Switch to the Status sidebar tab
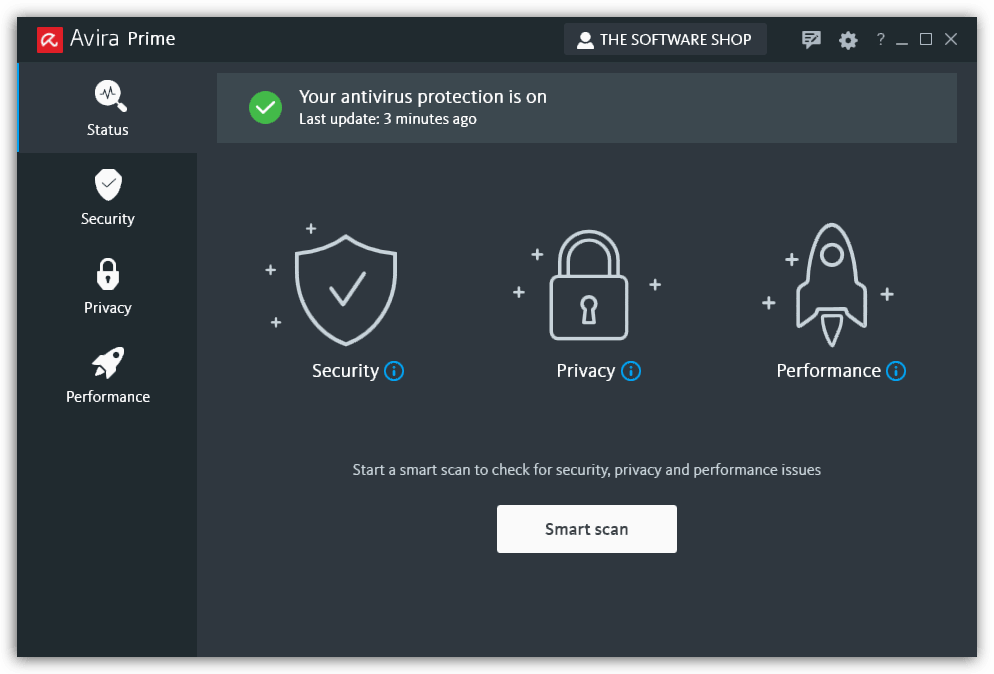994x674 pixels. (108, 108)
